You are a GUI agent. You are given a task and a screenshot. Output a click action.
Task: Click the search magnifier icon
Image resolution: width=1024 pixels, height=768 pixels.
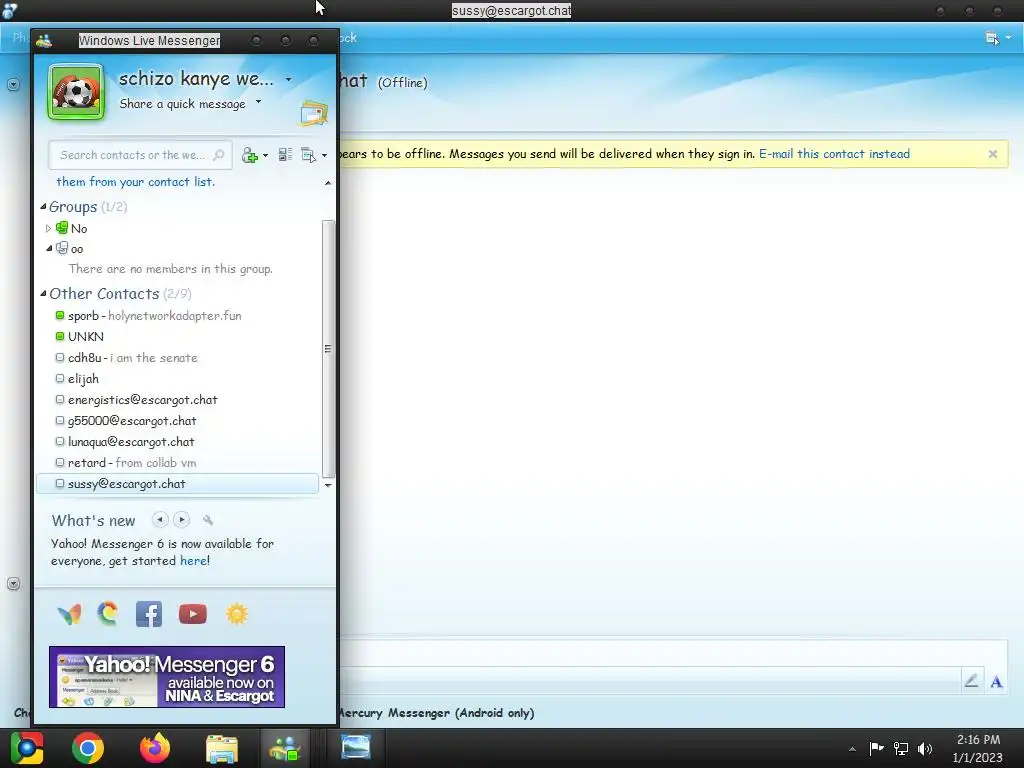(219, 155)
